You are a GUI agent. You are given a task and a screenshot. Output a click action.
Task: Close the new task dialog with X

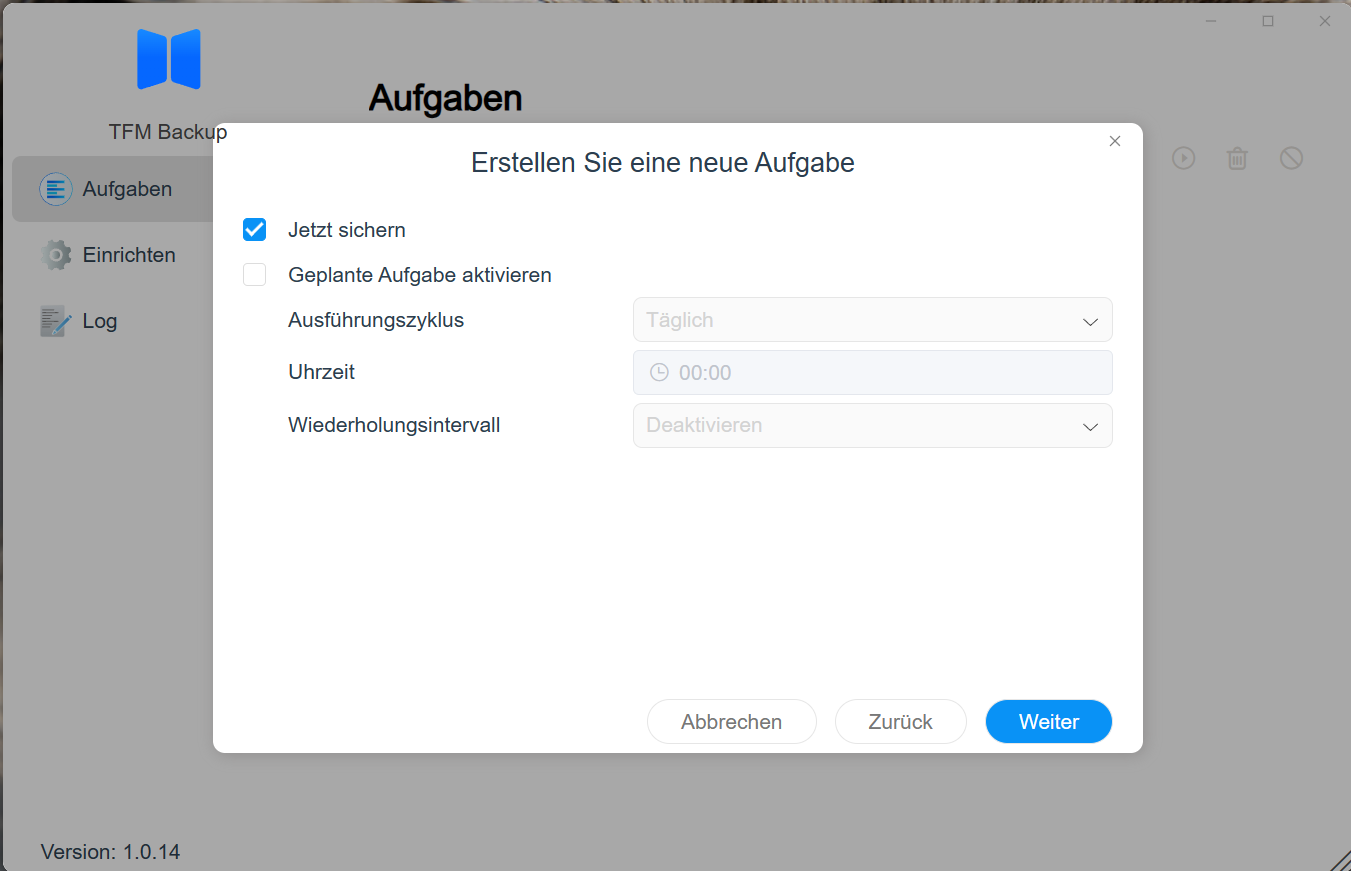[x=1115, y=141]
